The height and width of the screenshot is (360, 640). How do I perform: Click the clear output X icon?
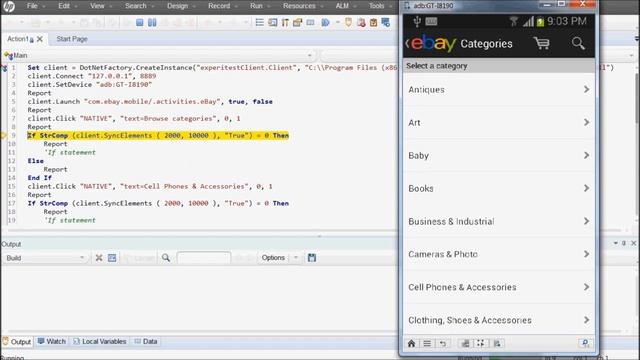tap(99, 258)
